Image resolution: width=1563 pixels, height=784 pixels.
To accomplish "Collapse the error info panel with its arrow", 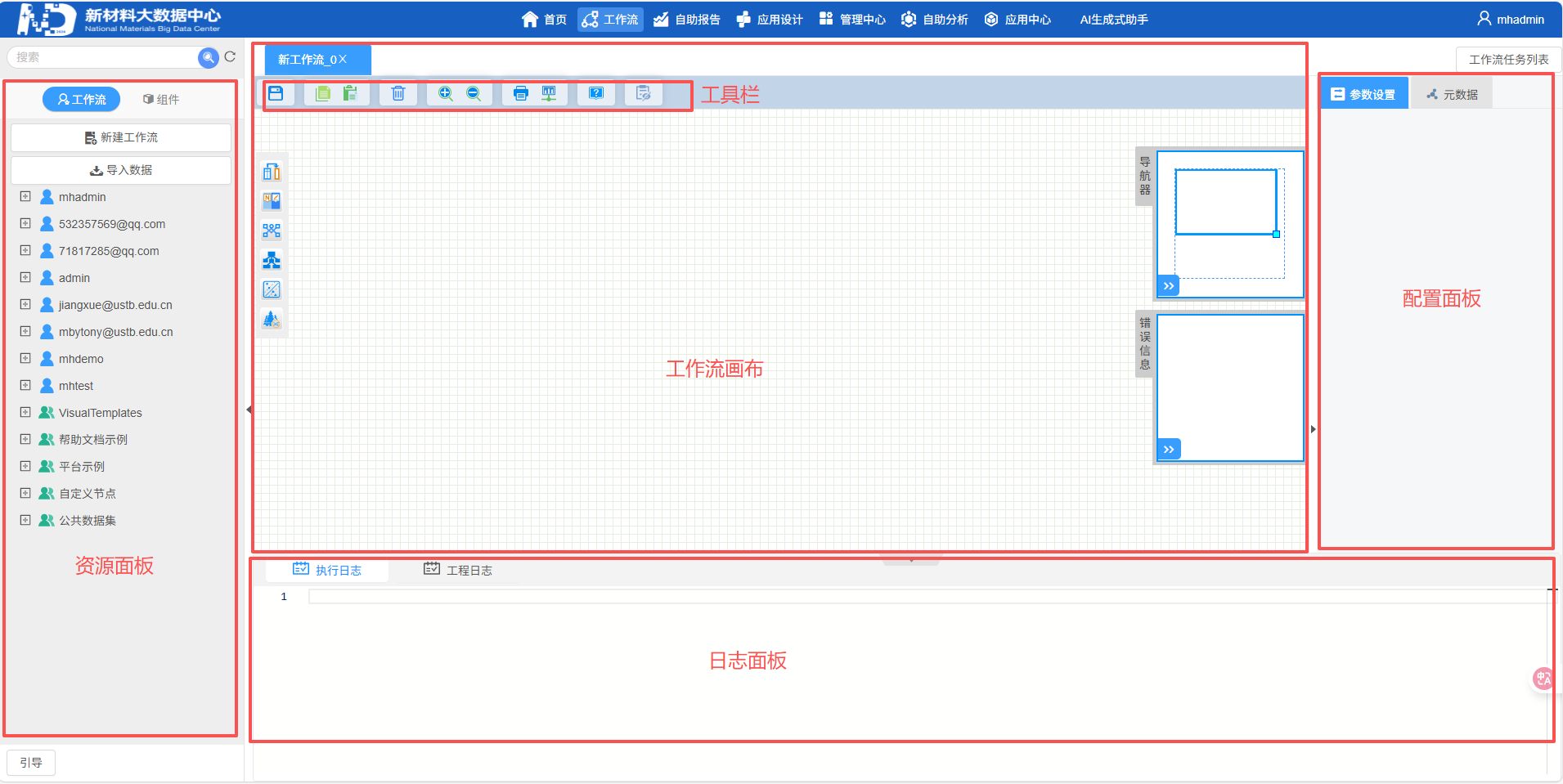I will coord(1169,450).
